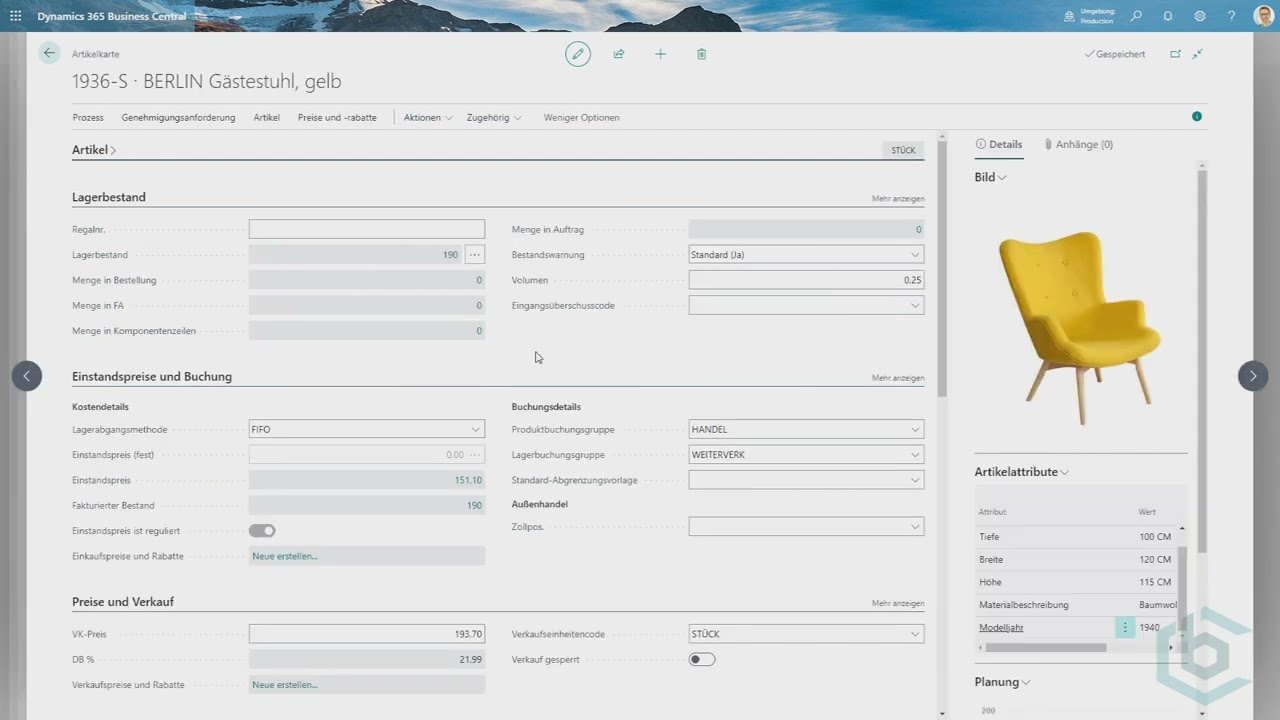Toggle the Verkauf gesperrt switch
The width and height of the screenshot is (1280, 720).
[x=702, y=660]
